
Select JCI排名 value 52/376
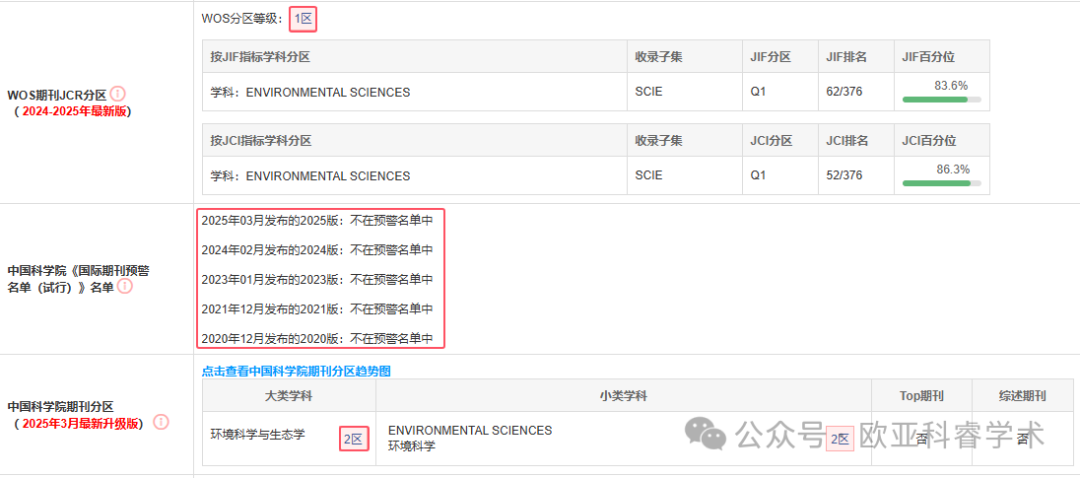844,176
